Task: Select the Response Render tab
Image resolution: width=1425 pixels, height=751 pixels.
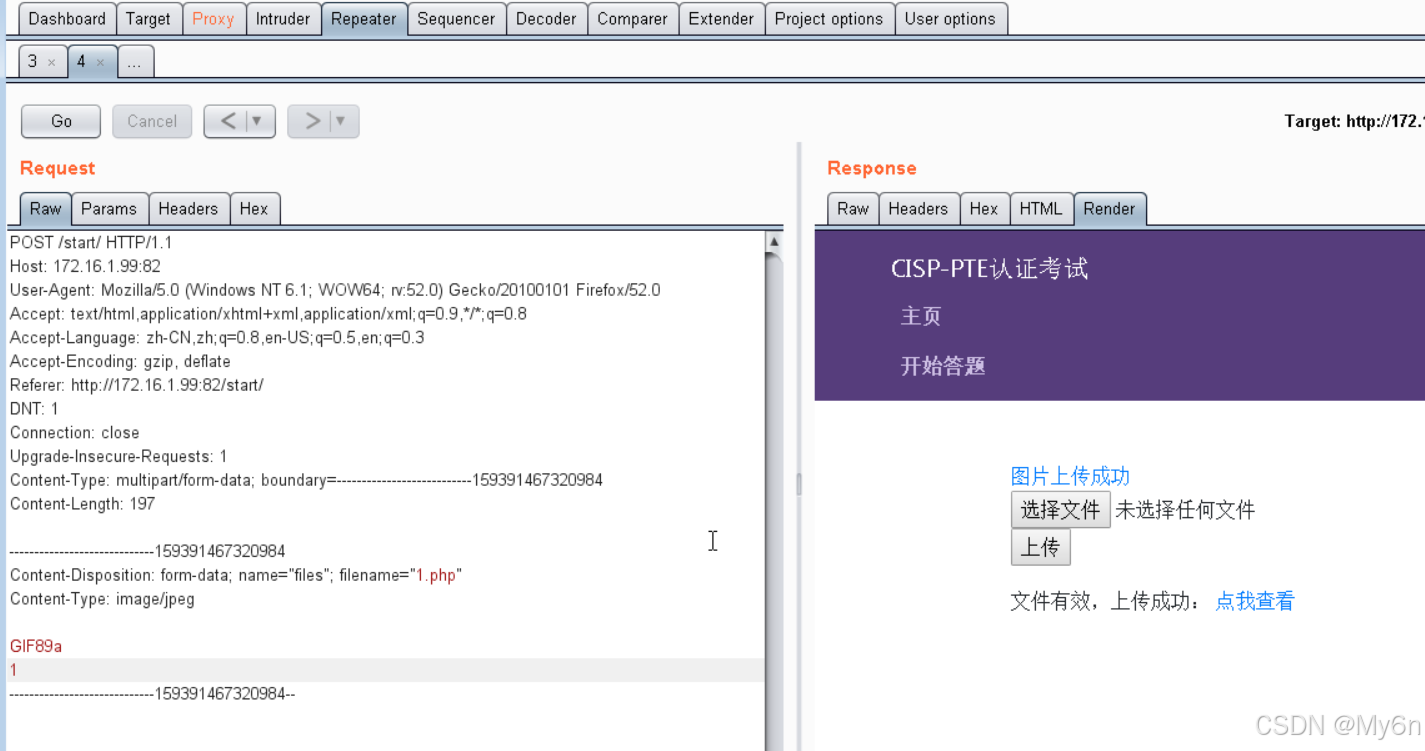Action: pyautogui.click(x=1109, y=209)
